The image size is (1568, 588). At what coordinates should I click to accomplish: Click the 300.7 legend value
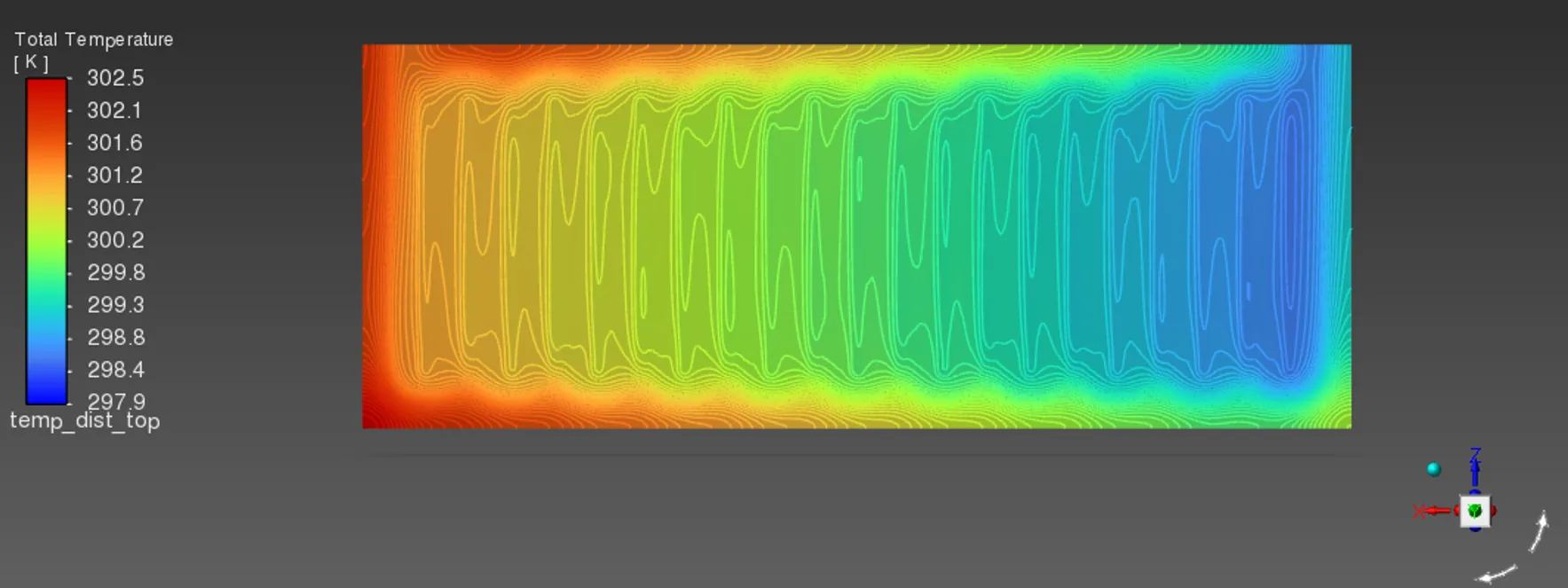(x=115, y=208)
